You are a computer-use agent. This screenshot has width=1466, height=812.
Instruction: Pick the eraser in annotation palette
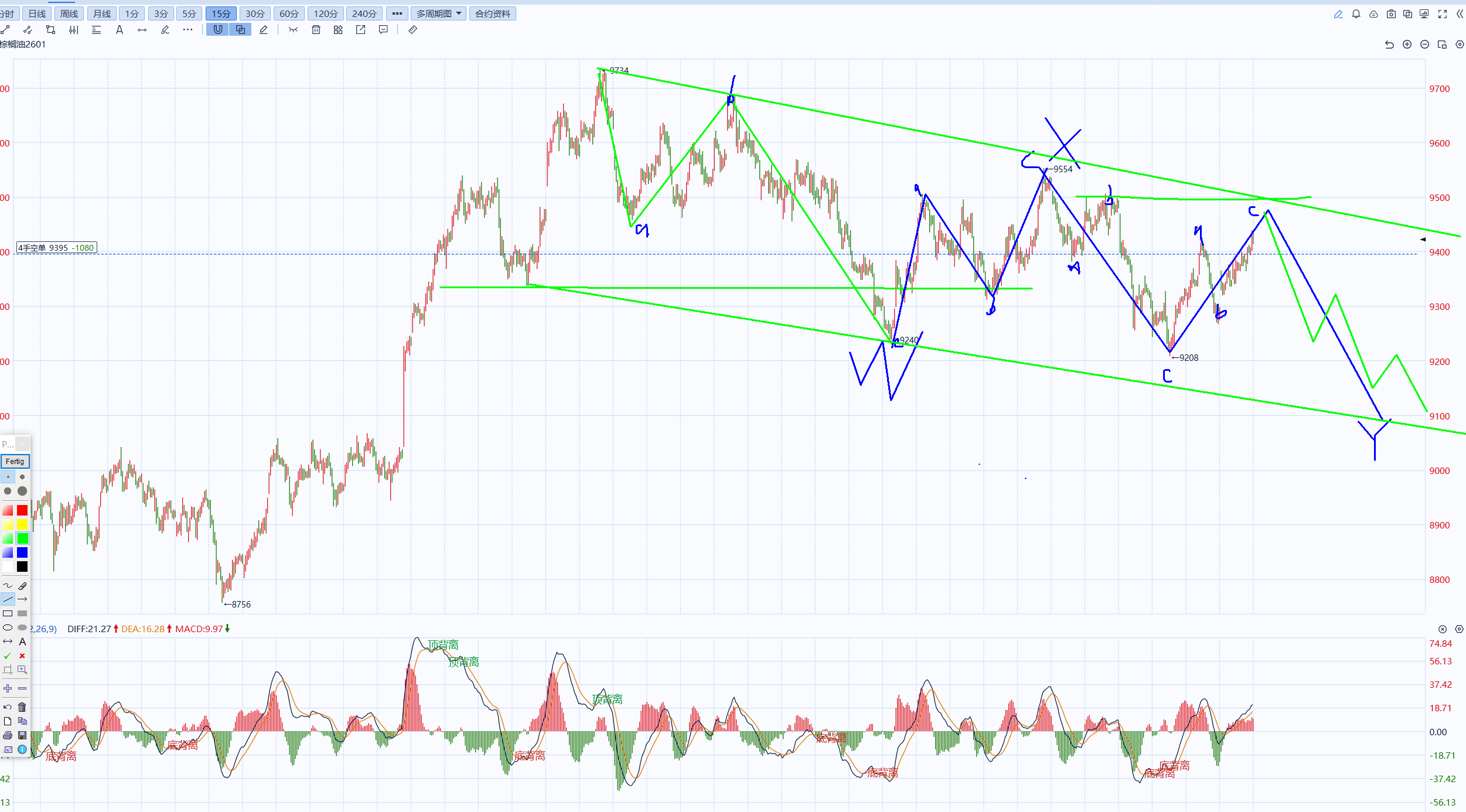click(22, 585)
